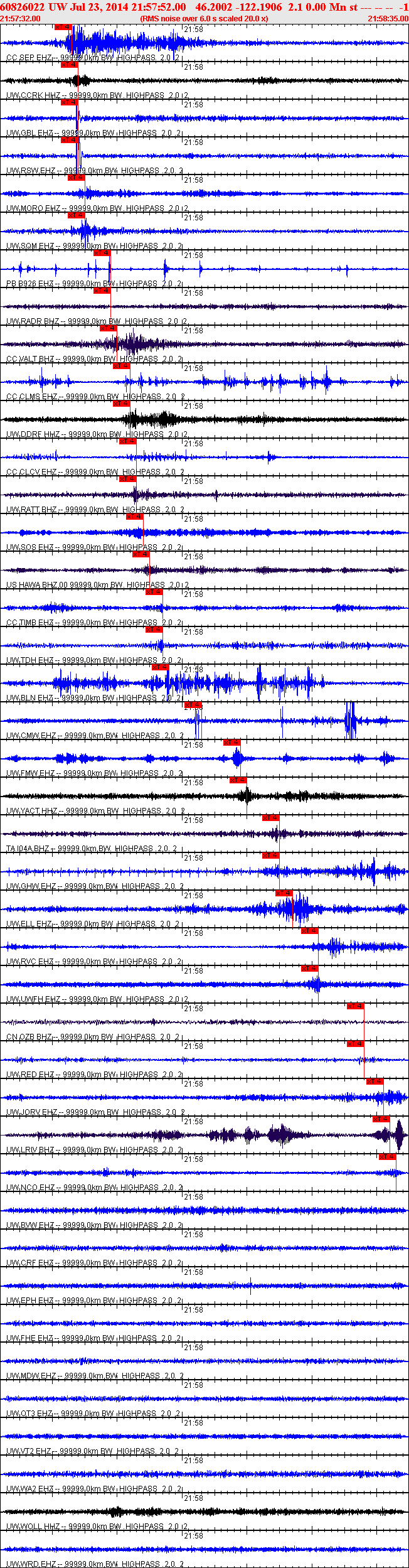Click the UW.MDW EHZ station label
Image resolution: width=409 pixels, height=1568 pixels.
pos(31,1376)
